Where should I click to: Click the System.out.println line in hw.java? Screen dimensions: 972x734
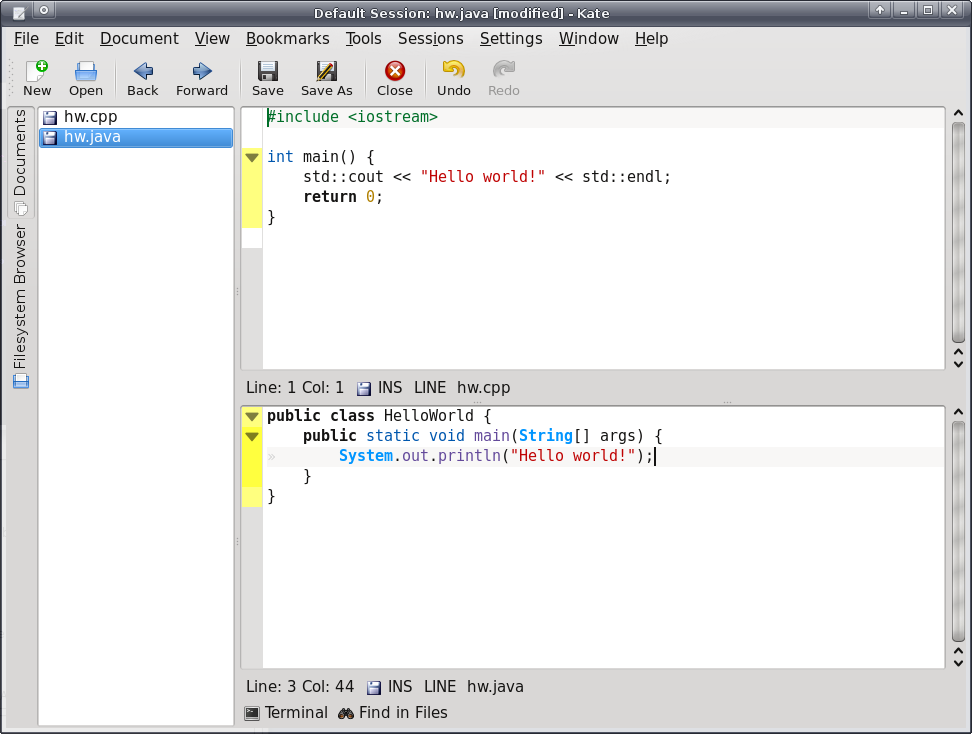496,456
